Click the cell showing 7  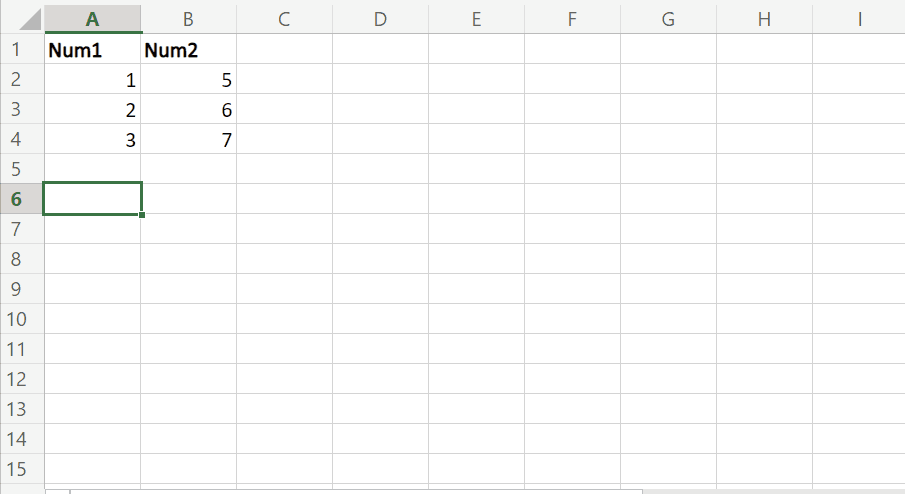(189, 140)
